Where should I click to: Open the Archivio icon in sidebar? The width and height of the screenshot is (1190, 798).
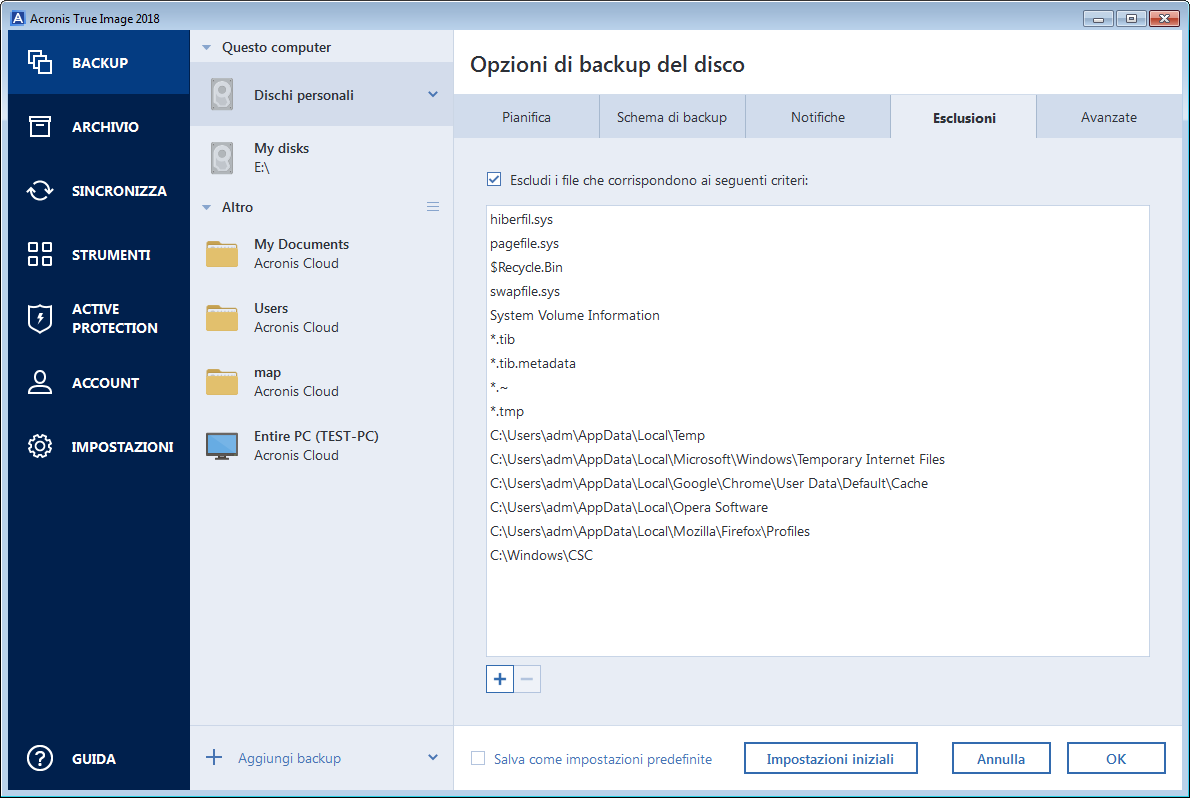[39, 127]
